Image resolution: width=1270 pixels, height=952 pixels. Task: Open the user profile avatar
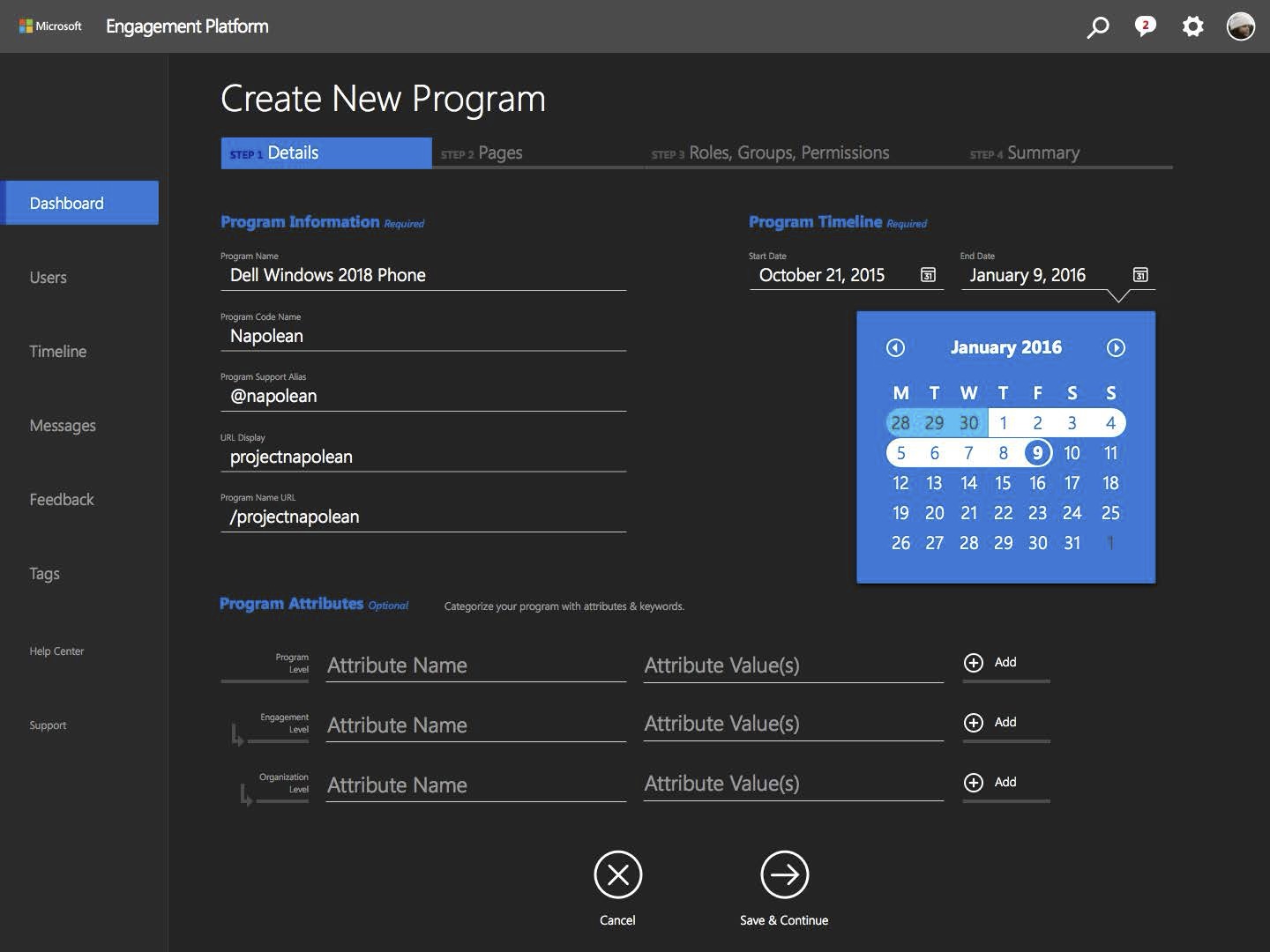tap(1240, 26)
